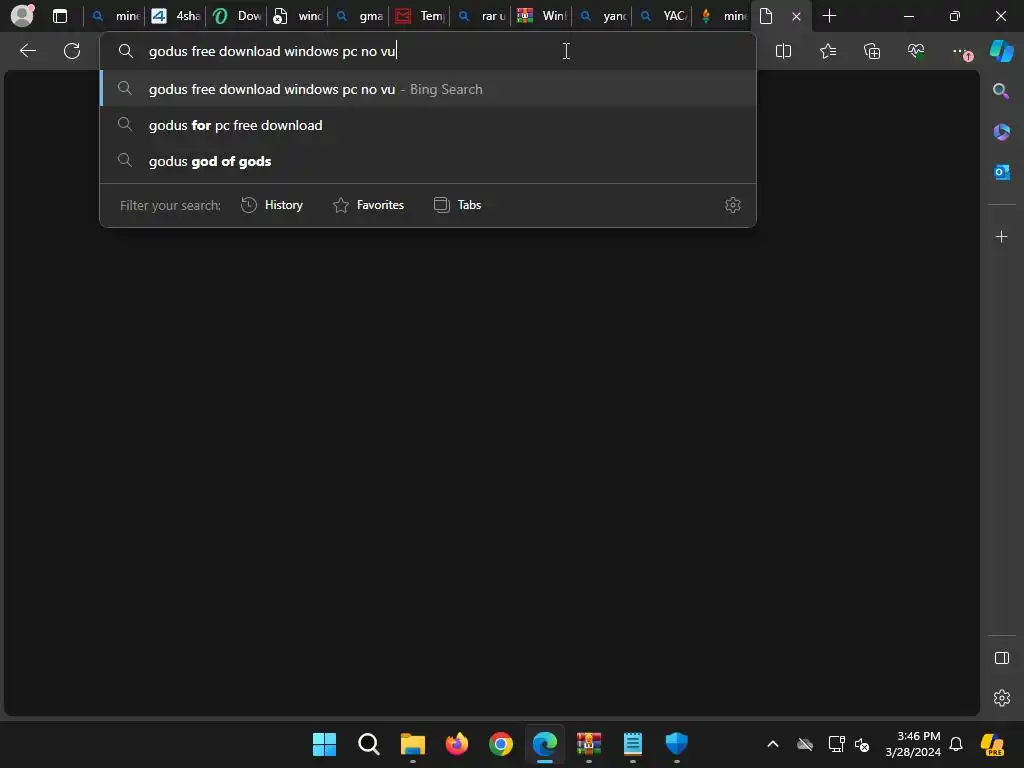Switch to the 'mine' tab with flame icon
The width and height of the screenshot is (1024, 768).
[723, 16]
